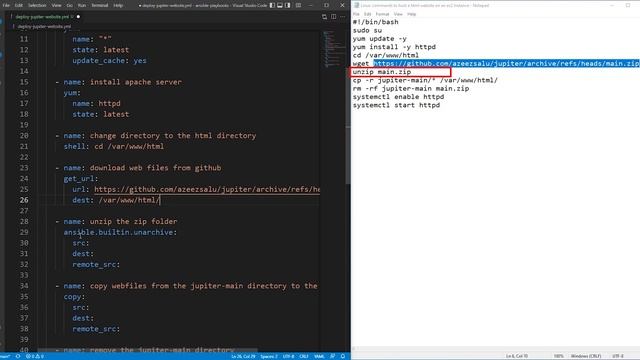This screenshot has height=360, width=640.
Task: Open the File menu in VS Code
Action: (x=6, y=5)
